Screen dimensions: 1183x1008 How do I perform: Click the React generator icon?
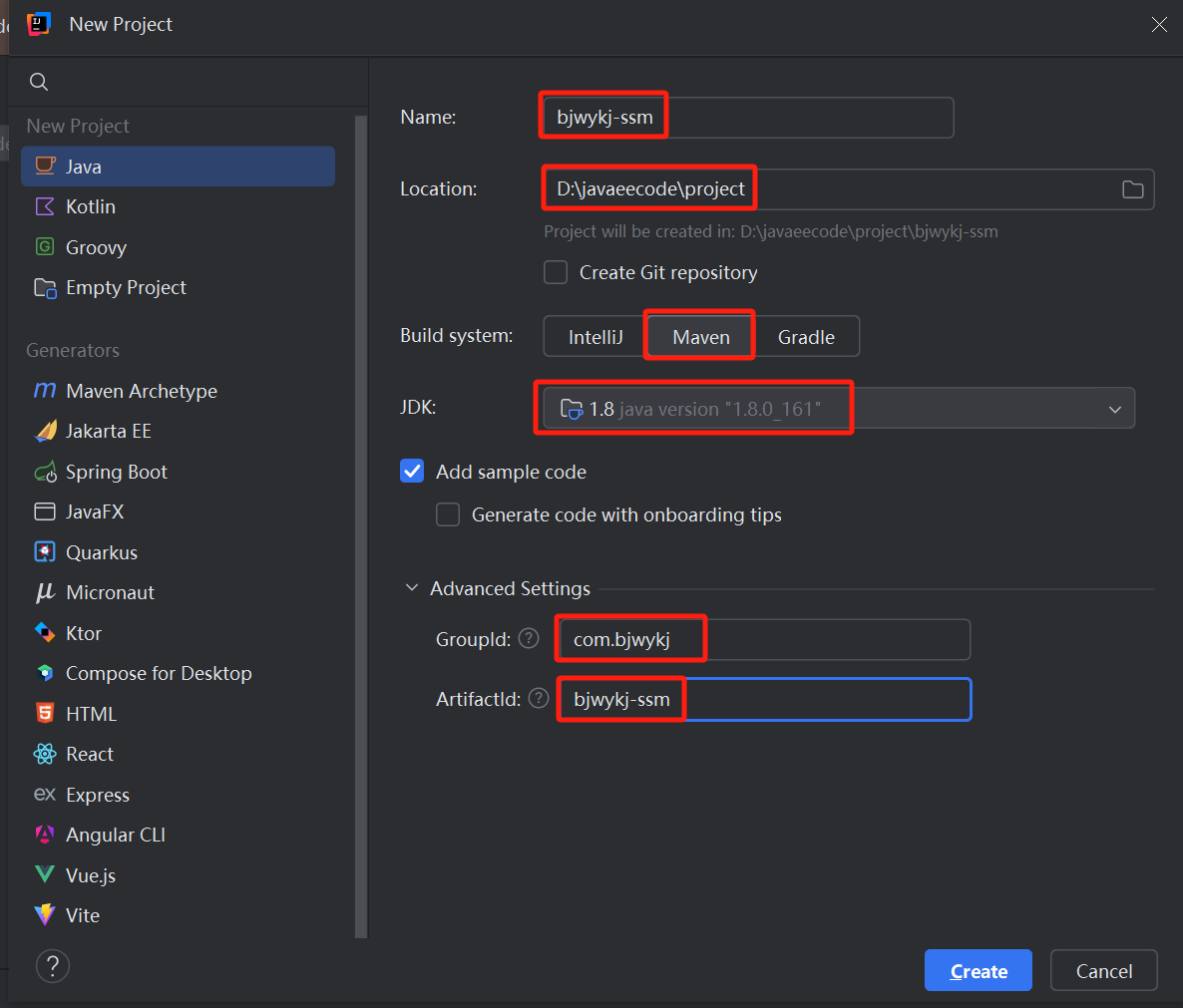tap(45, 754)
